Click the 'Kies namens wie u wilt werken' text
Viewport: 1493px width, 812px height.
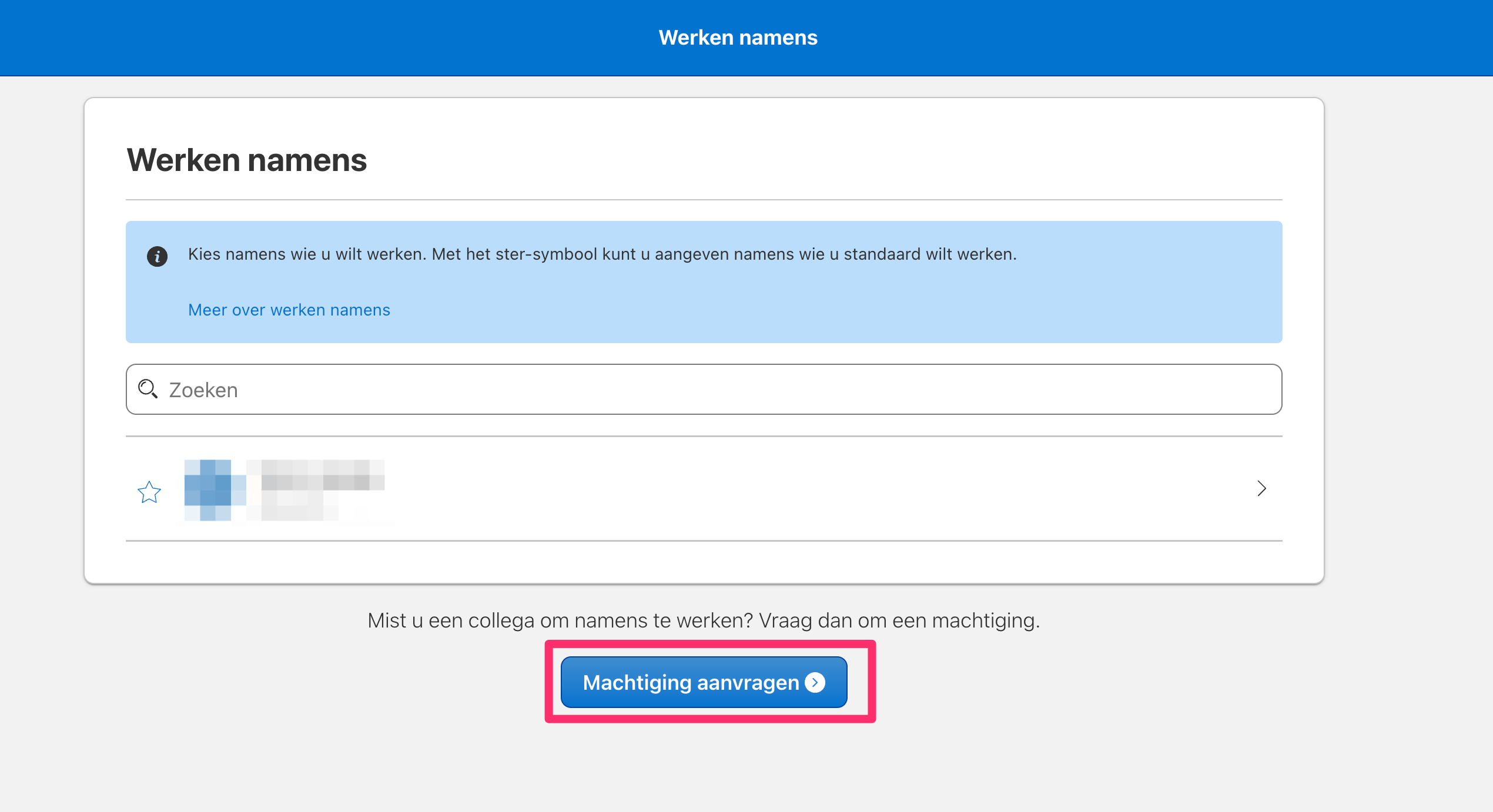point(602,254)
